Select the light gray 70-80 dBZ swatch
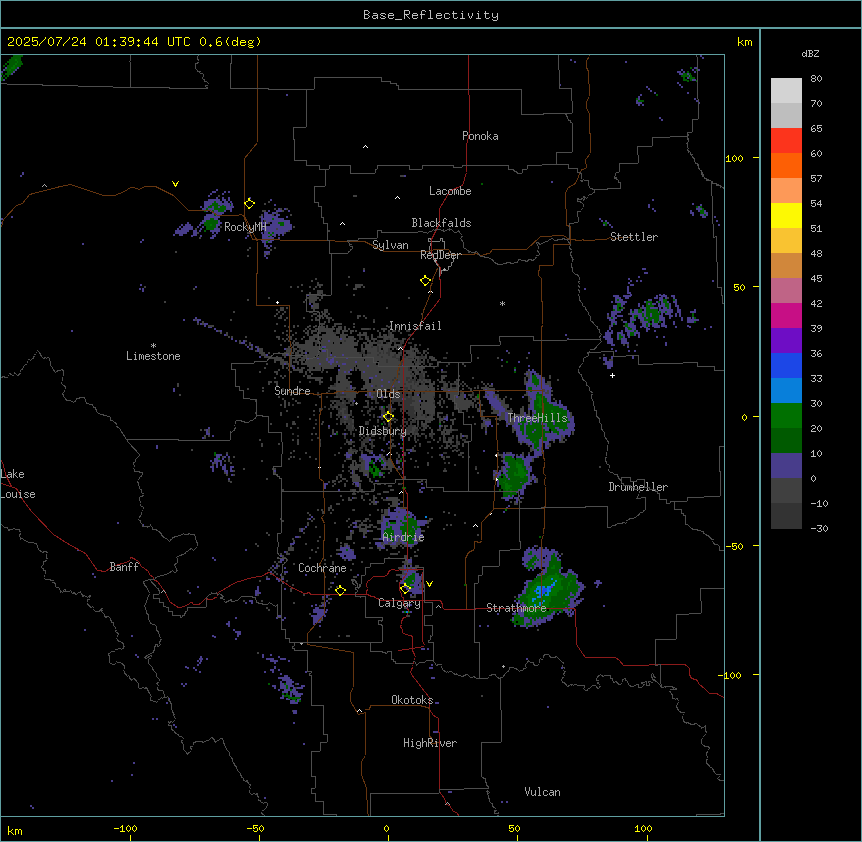The width and height of the screenshot is (862, 842). 786,91
